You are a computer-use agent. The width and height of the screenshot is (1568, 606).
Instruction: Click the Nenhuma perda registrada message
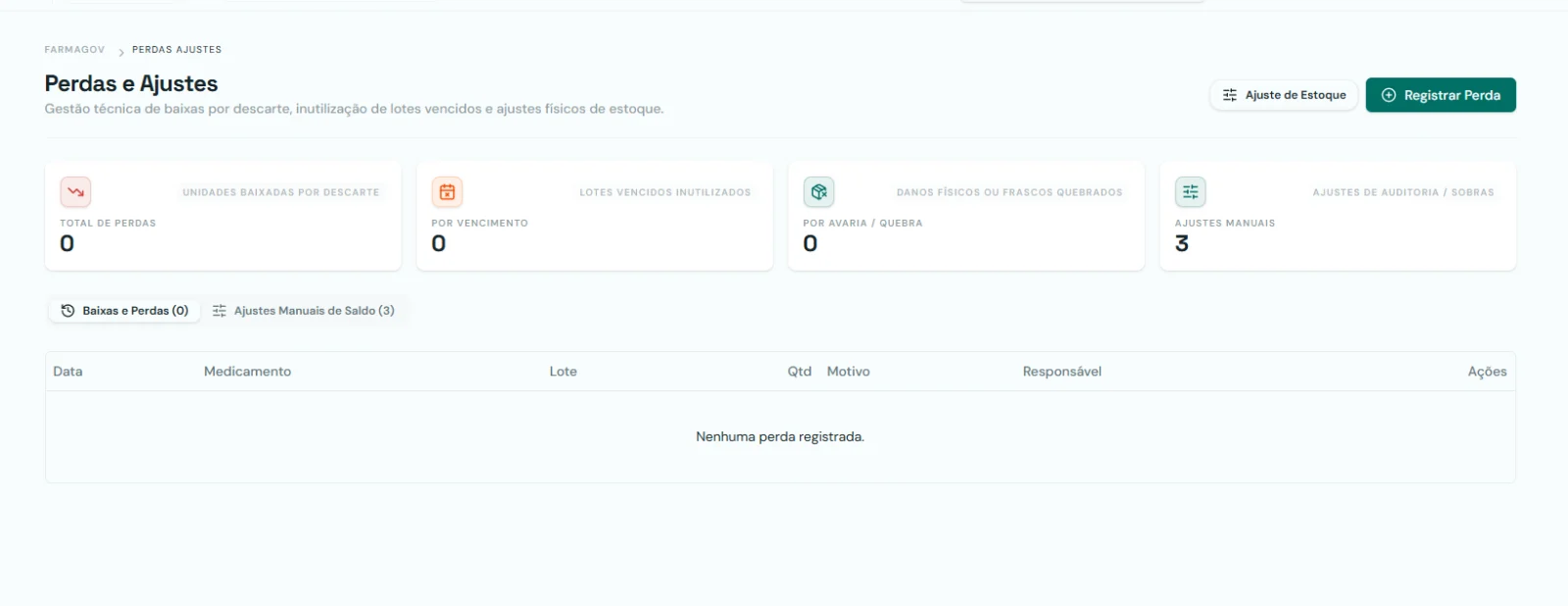click(780, 437)
